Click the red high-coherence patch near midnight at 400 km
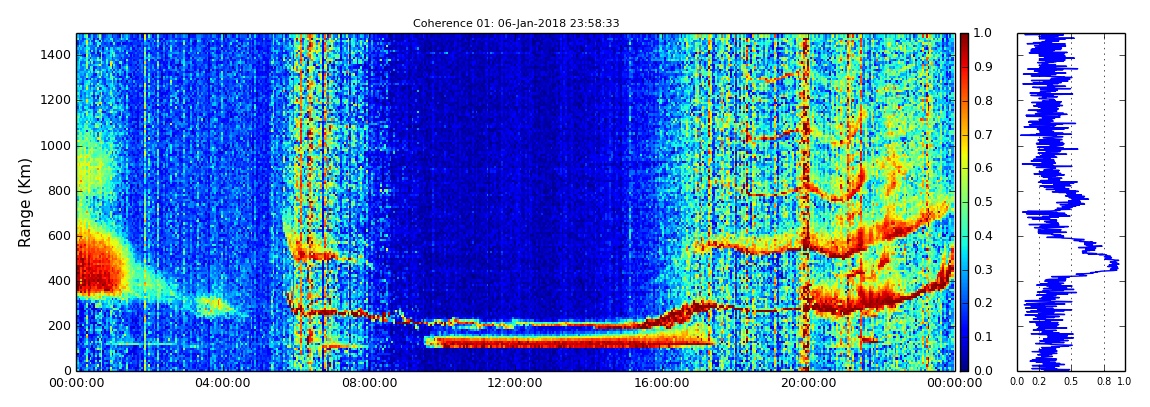1150x407 pixels. pos(99,264)
